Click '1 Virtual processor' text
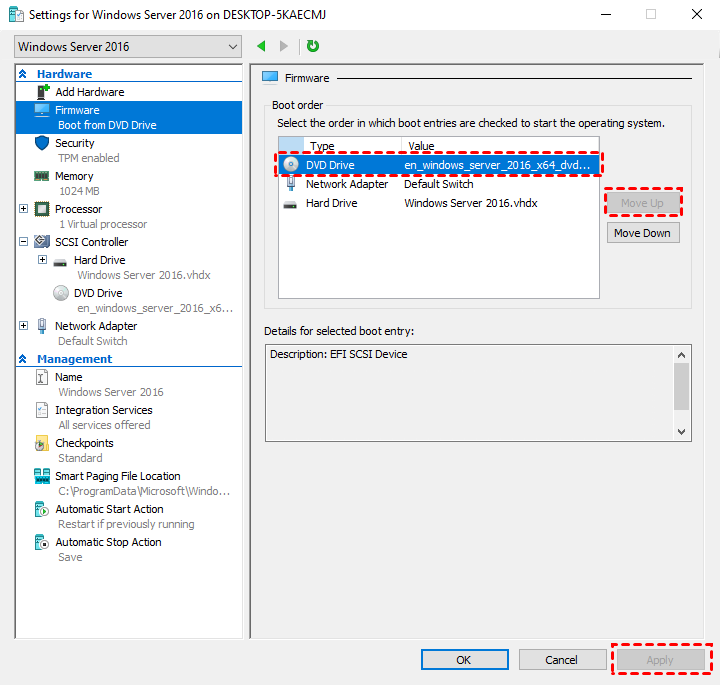720x685 pixels. (103, 224)
